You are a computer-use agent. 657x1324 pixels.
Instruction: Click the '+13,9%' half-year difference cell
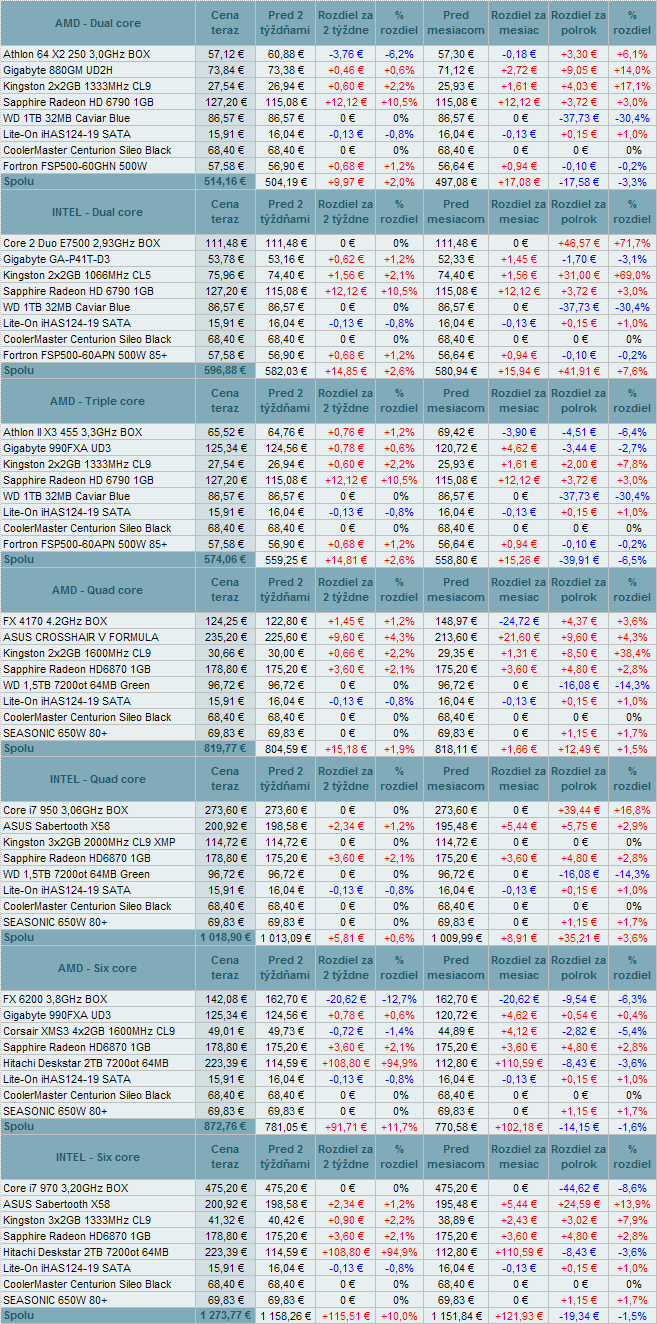point(632,1204)
